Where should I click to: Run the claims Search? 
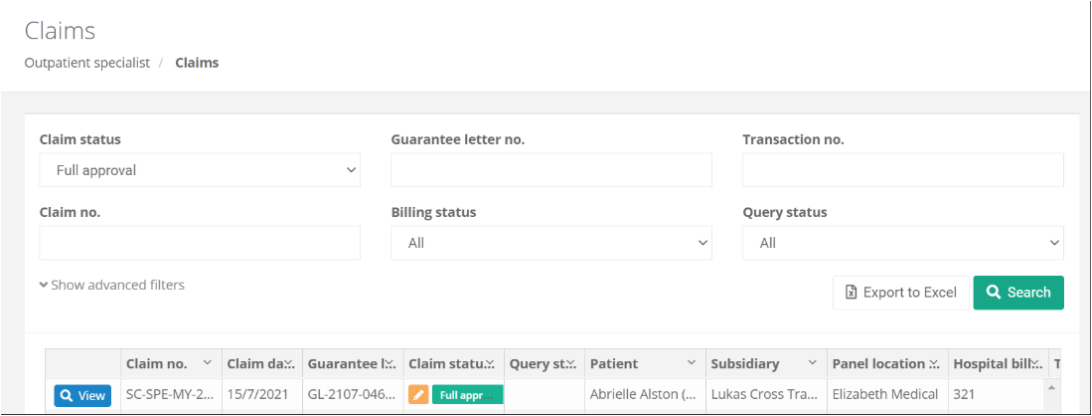point(1018,292)
